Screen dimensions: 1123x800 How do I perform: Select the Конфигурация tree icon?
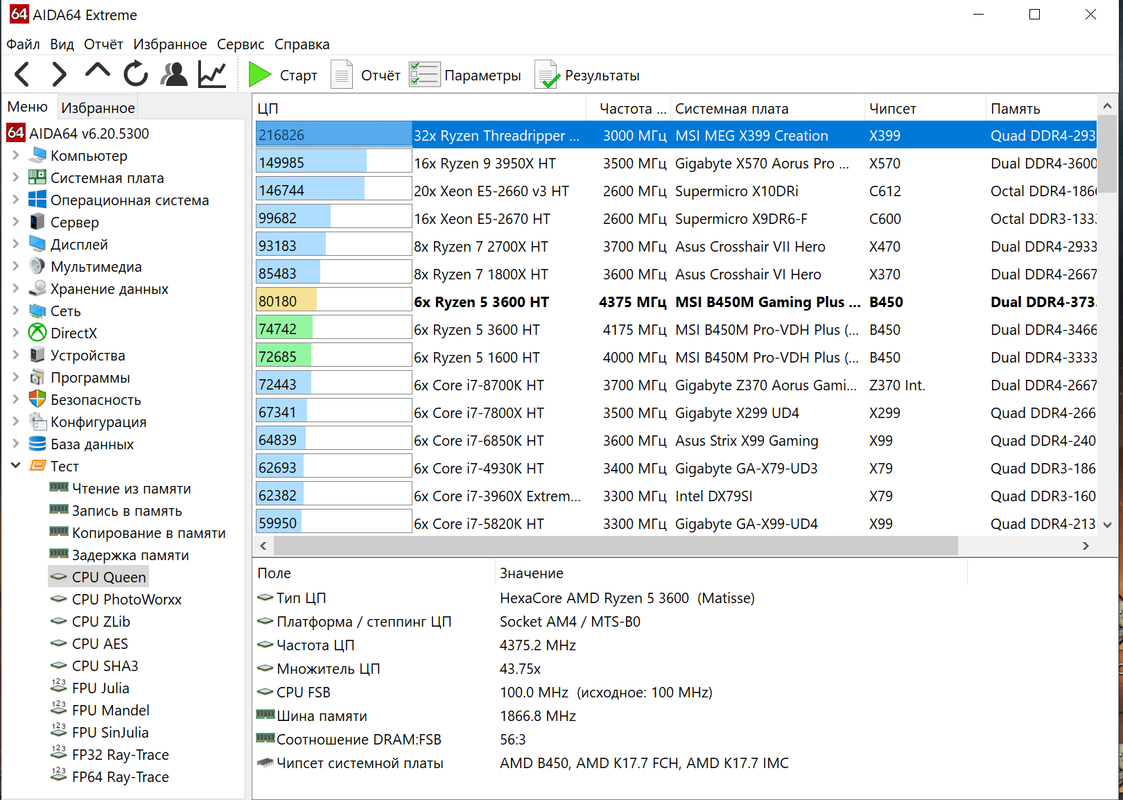pyautogui.click(x=37, y=422)
